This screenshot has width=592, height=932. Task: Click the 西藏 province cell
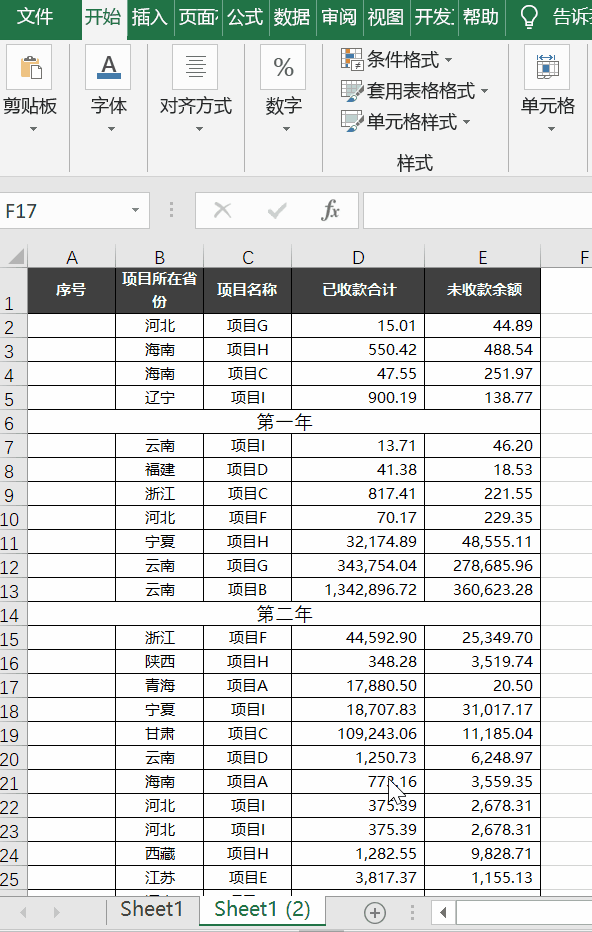pos(159,854)
